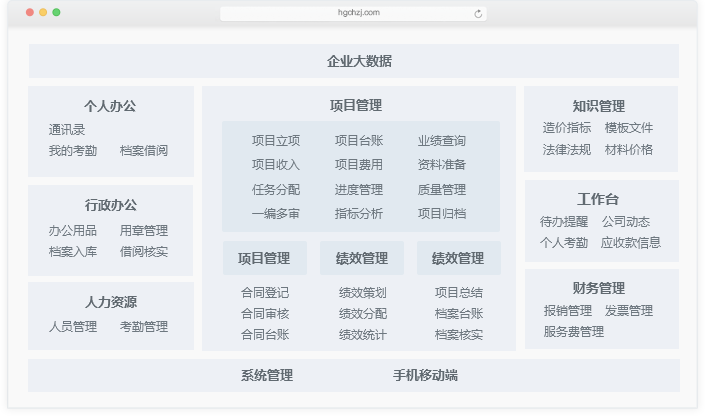Open 业绩查询 module link
This screenshot has width=705, height=420.
click(441, 141)
